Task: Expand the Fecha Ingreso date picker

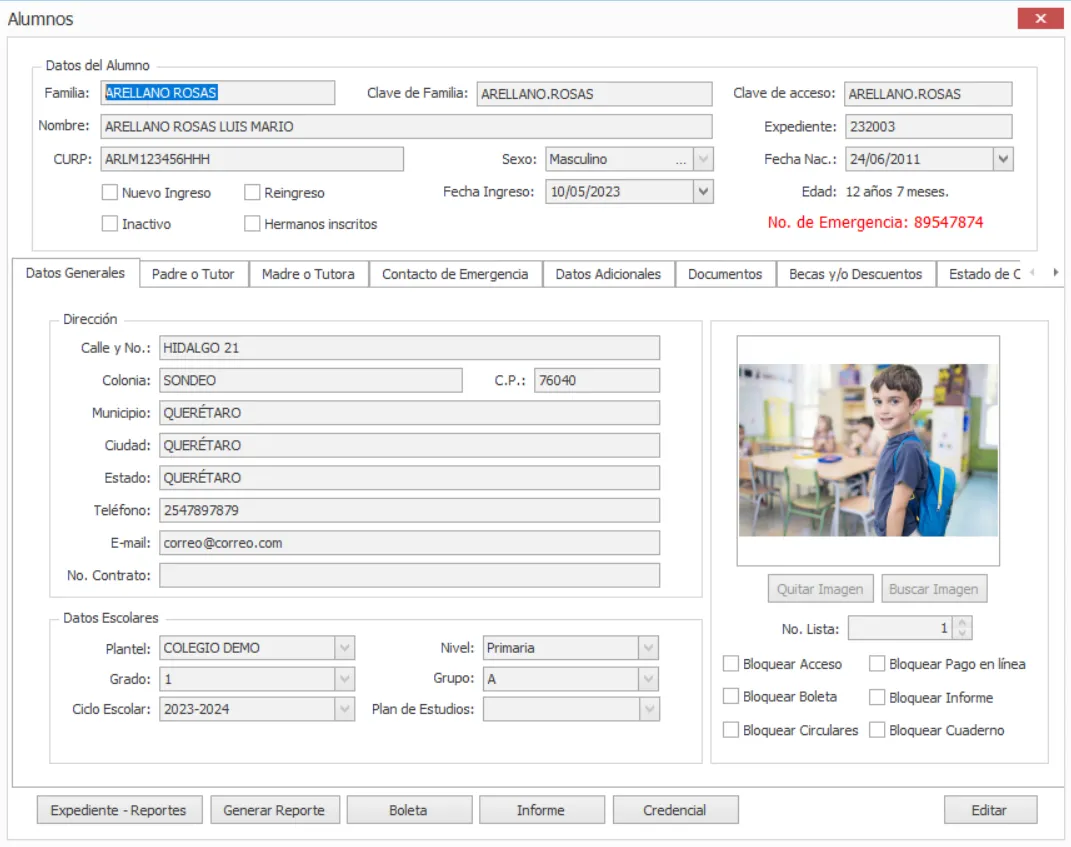Action: [x=703, y=191]
